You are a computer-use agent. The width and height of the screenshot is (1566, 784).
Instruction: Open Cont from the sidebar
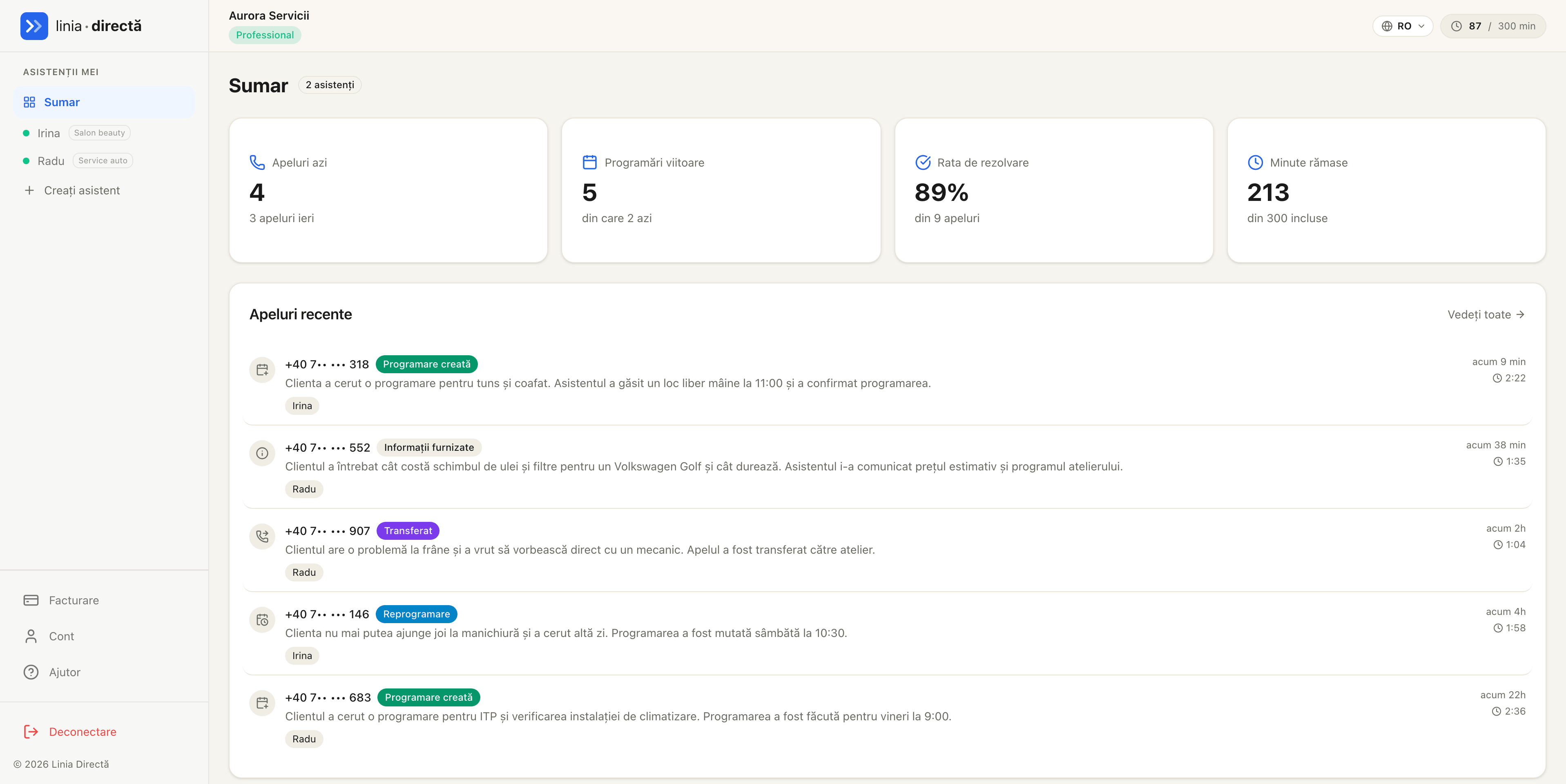105,636
